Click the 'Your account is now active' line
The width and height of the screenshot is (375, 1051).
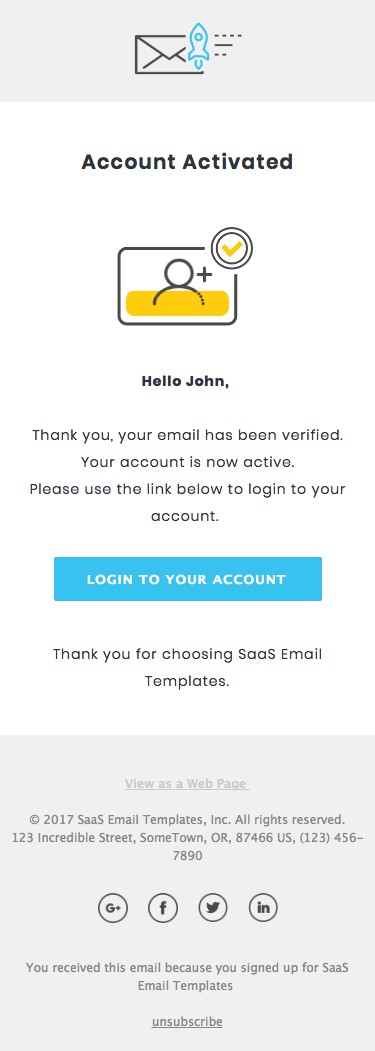(188, 462)
